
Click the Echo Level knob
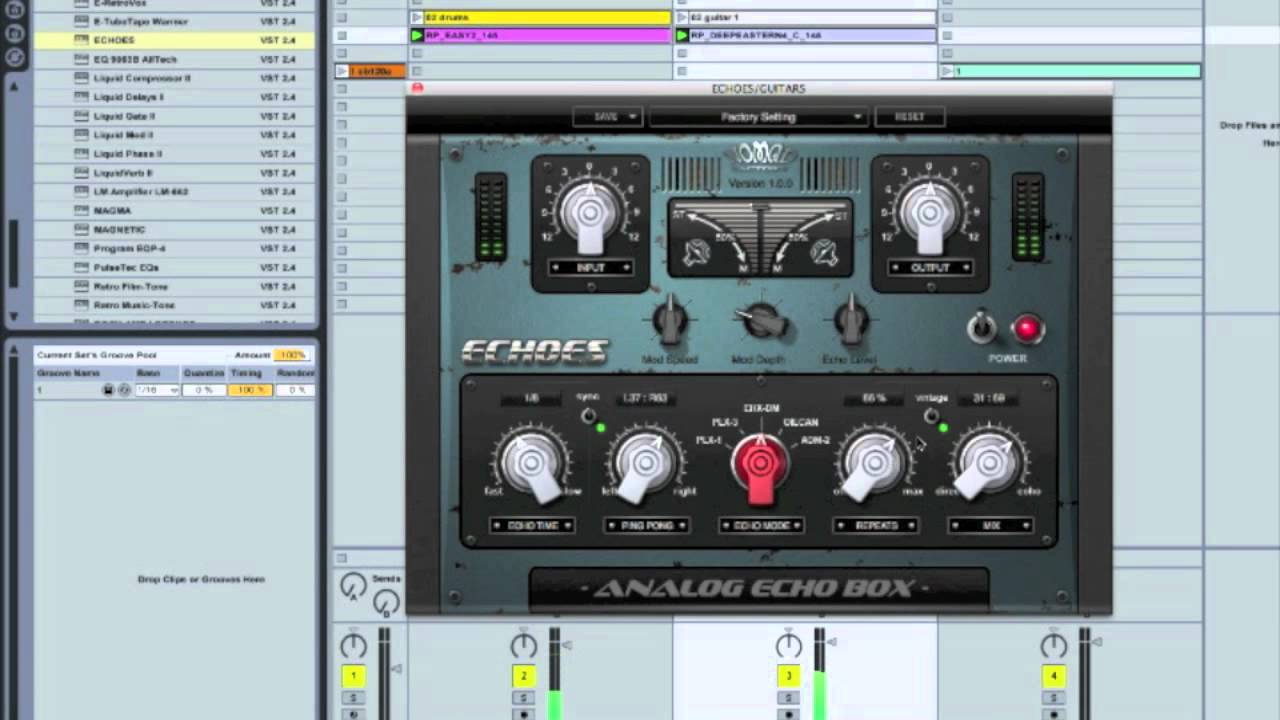point(851,321)
